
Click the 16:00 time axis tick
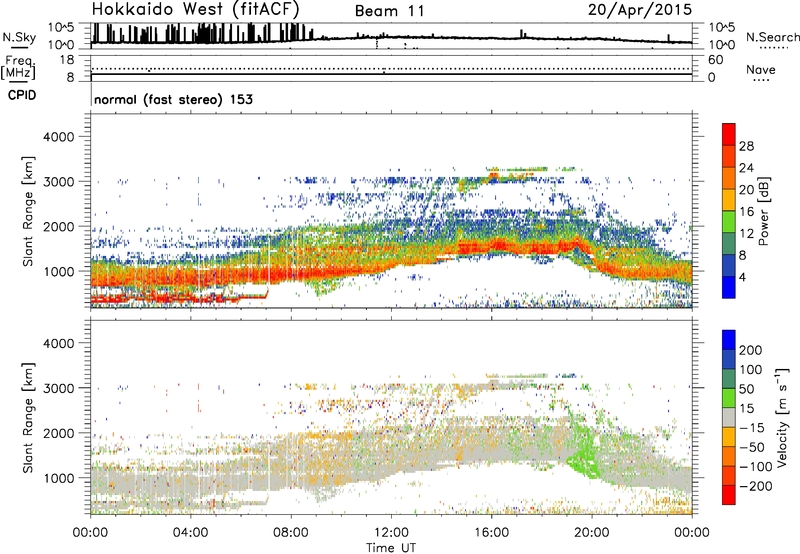[x=491, y=533]
